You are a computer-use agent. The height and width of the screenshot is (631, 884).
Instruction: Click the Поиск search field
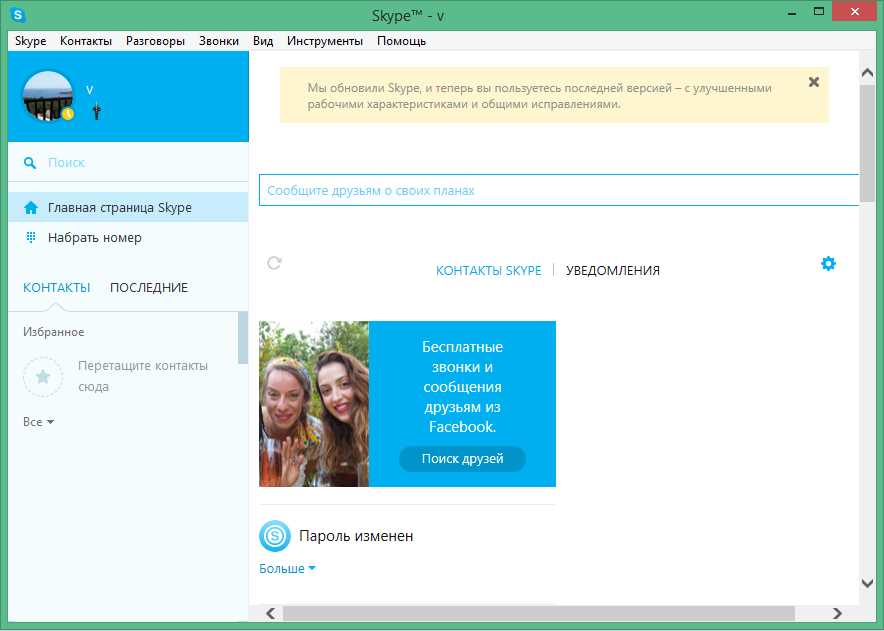pyautogui.click(x=129, y=162)
